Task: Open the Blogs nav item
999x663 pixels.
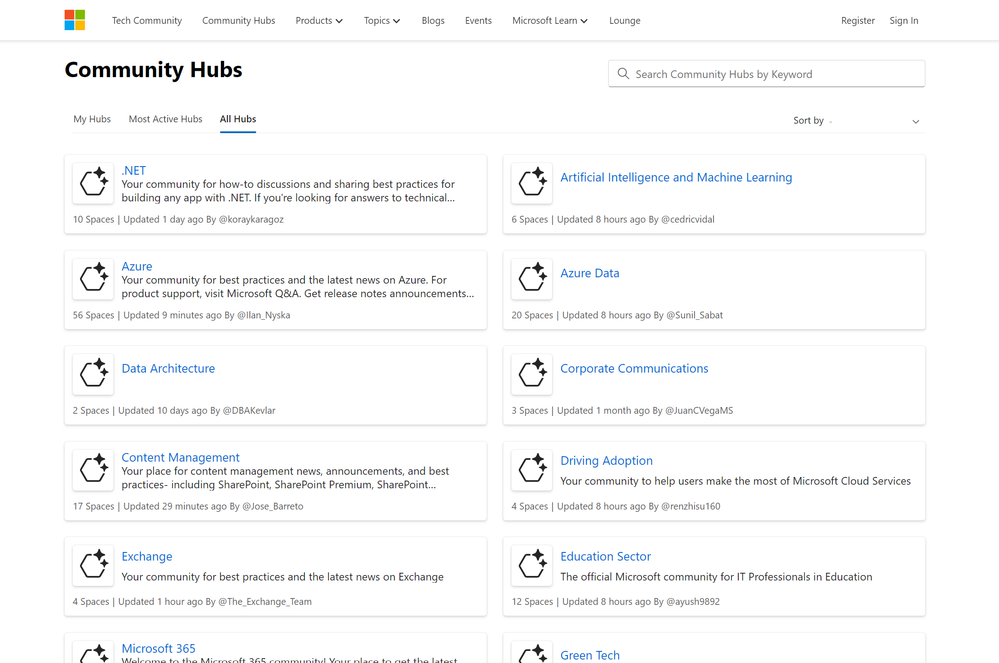Action: point(433,20)
